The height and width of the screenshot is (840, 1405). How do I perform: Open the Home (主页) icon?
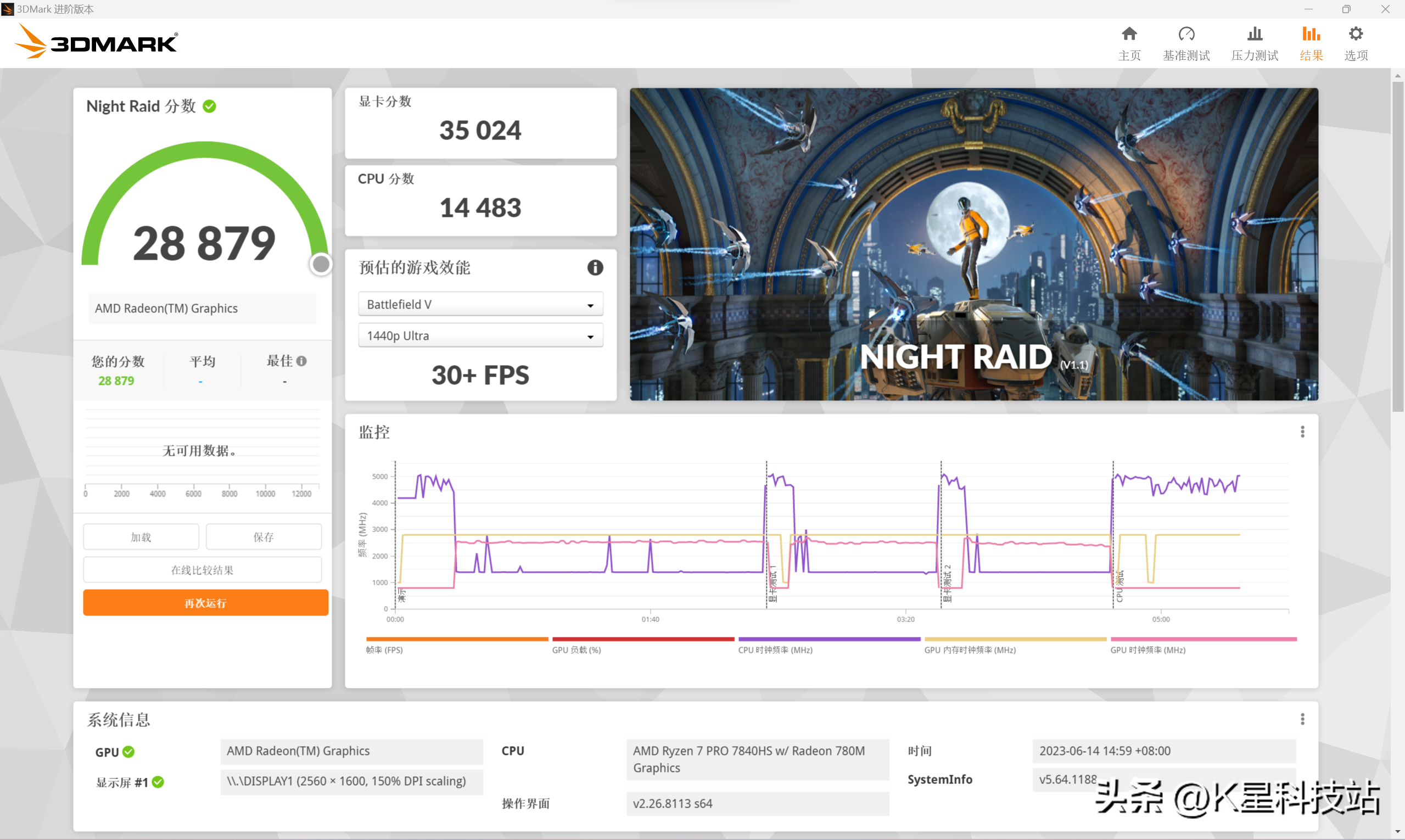click(x=1129, y=35)
